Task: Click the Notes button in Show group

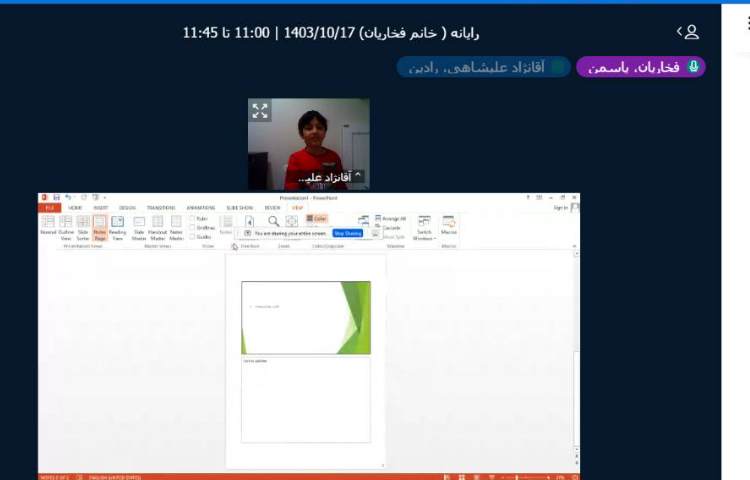Action: point(226,225)
